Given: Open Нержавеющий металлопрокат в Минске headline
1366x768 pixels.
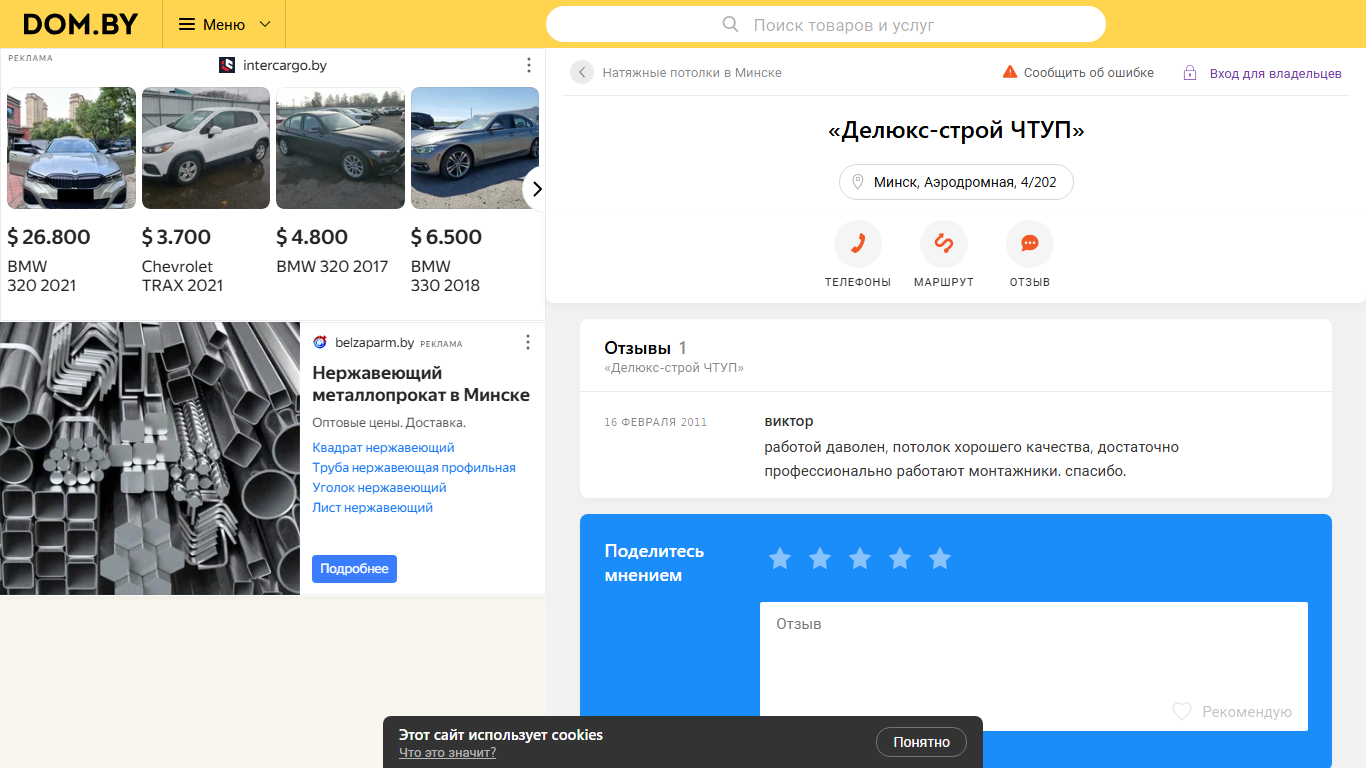Looking at the screenshot, I should click(421, 384).
